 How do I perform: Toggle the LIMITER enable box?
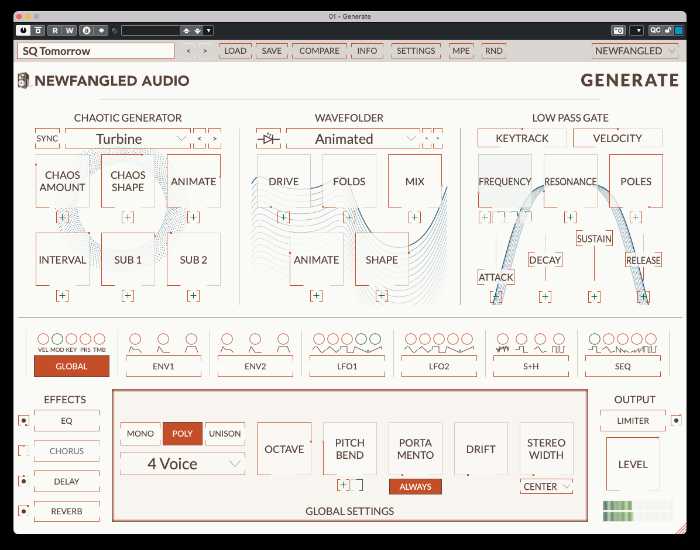click(x=676, y=420)
